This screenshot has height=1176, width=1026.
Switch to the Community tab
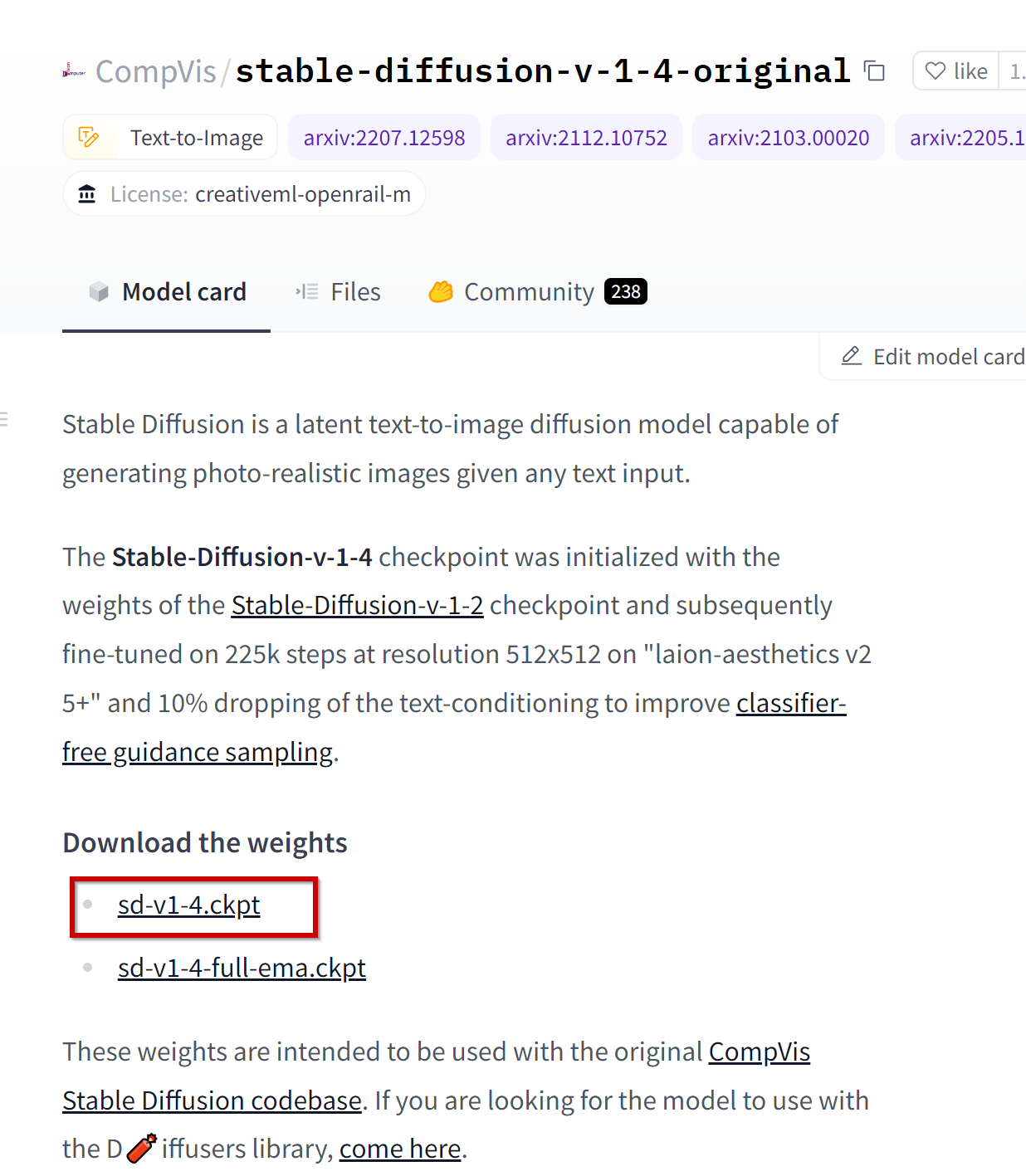point(537,291)
